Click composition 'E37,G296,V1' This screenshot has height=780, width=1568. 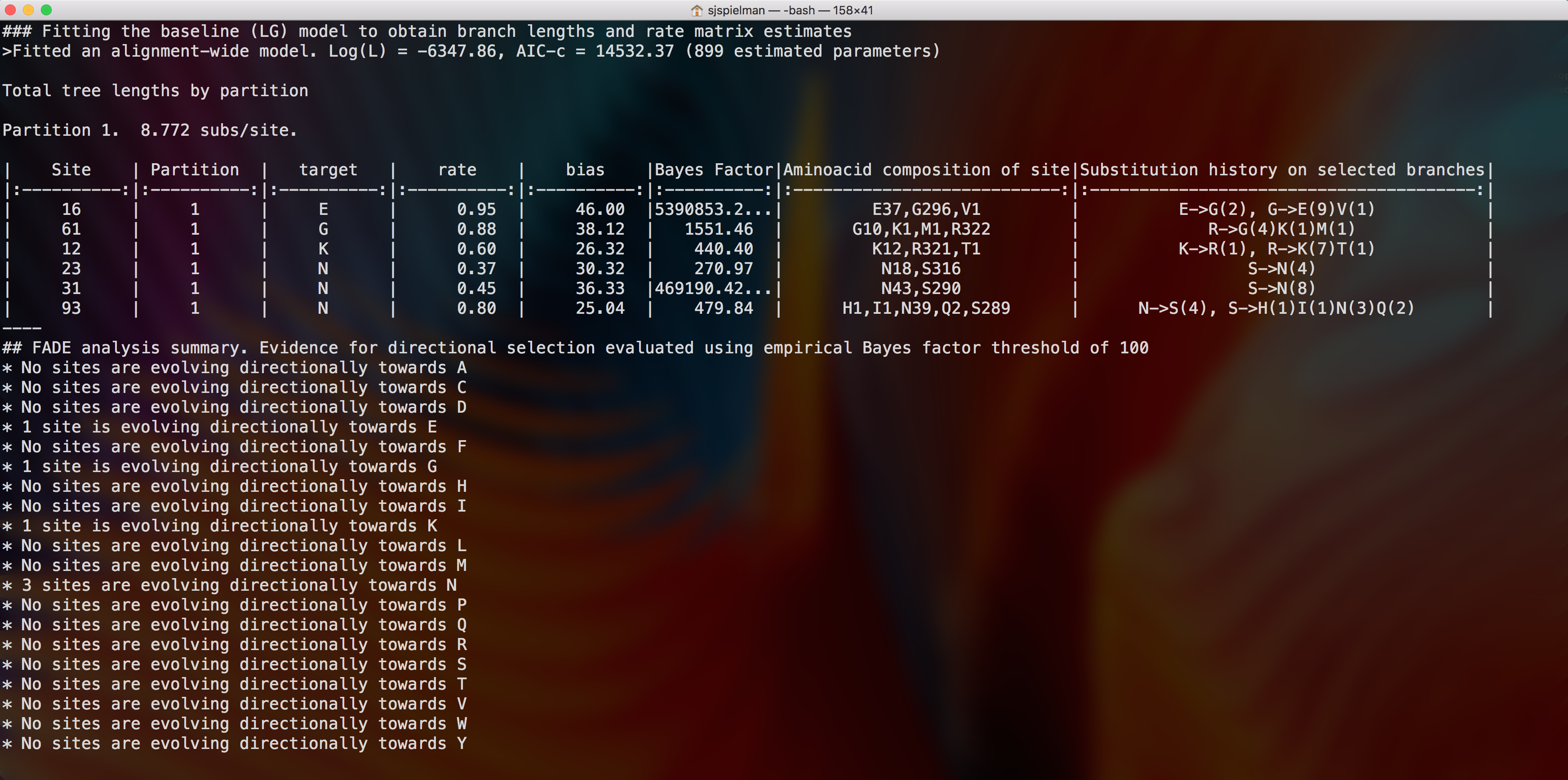(926, 209)
